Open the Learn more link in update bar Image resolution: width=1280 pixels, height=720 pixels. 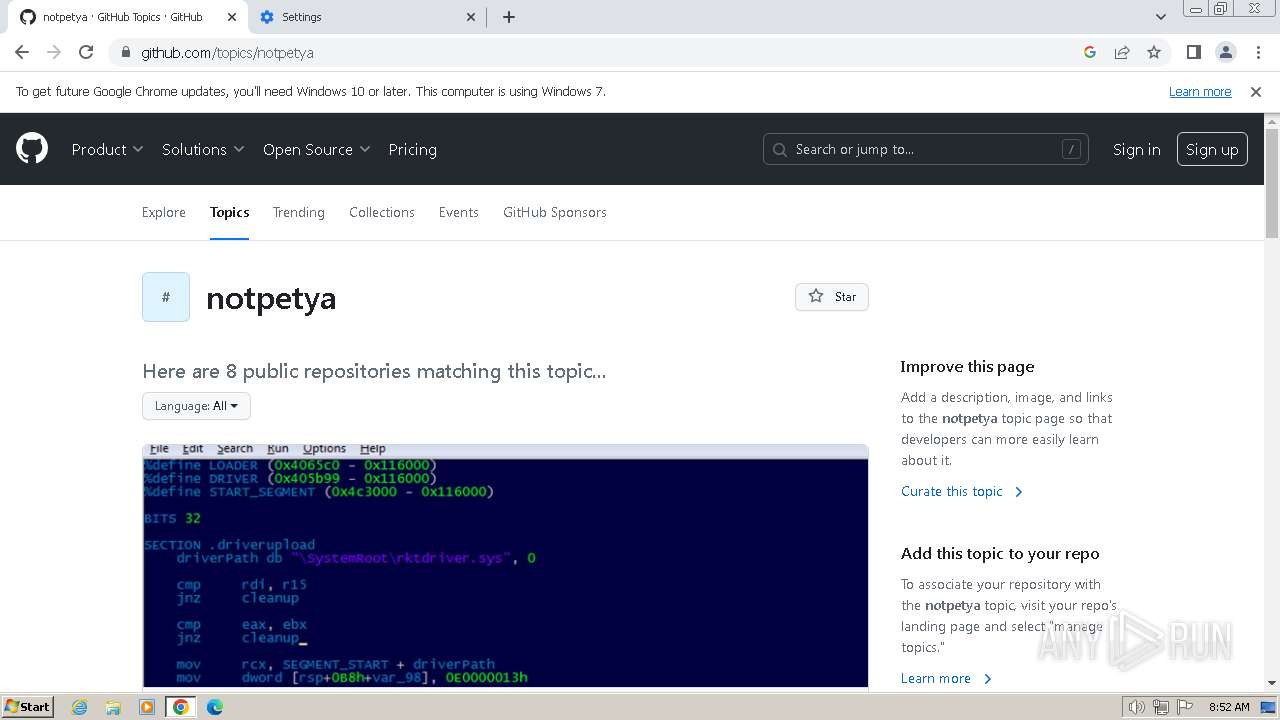tap(1200, 91)
